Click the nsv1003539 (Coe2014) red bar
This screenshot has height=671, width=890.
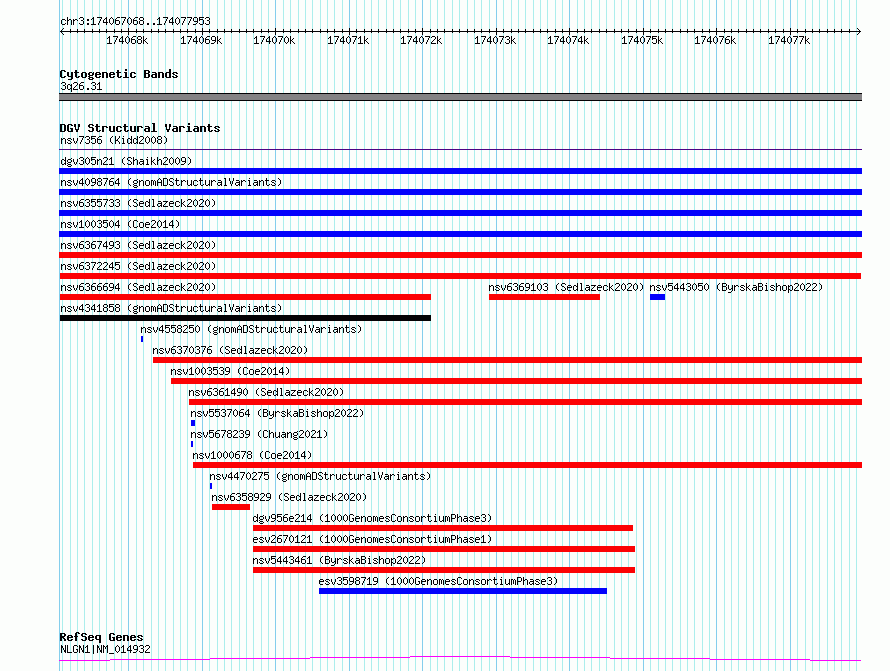[517, 381]
